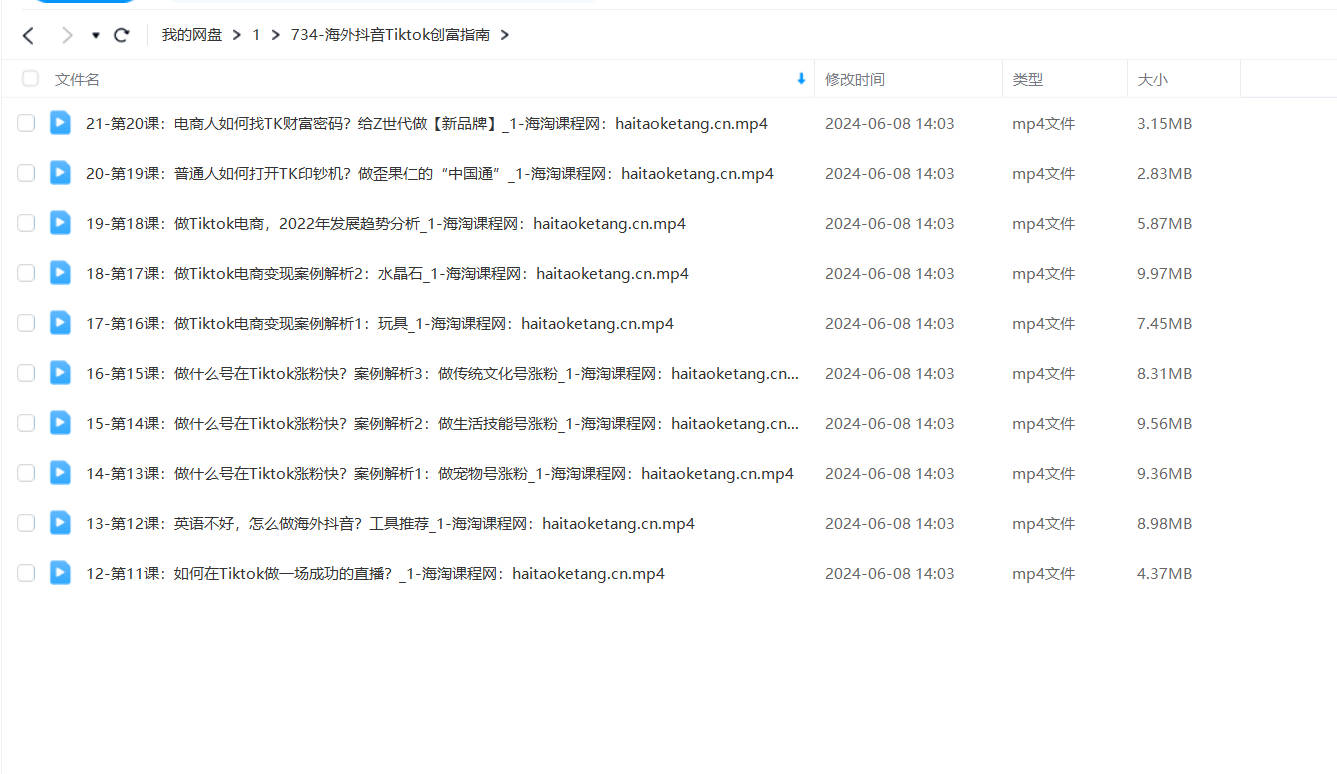
Task: Click the 4.37MB size cell
Action: (1164, 574)
